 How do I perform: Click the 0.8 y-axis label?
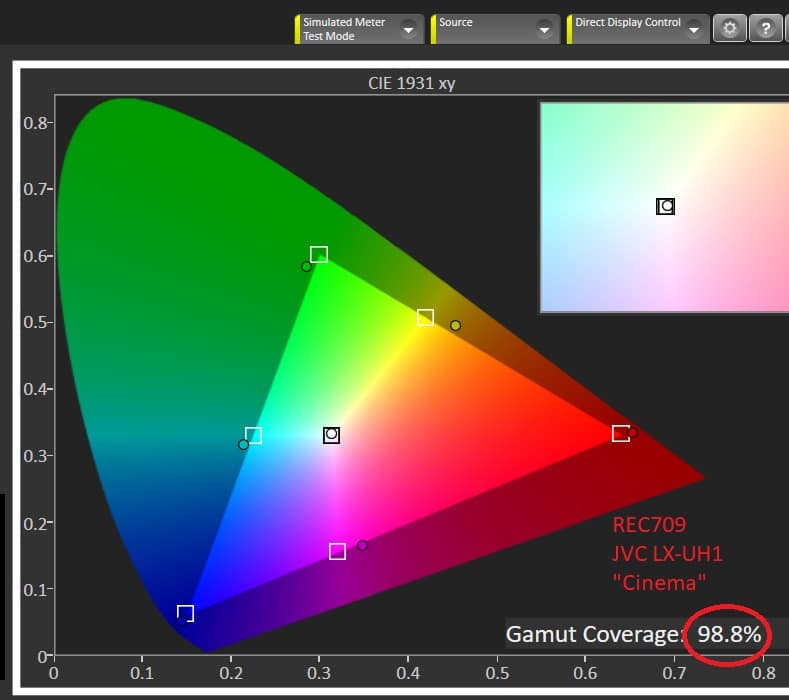tap(35, 123)
